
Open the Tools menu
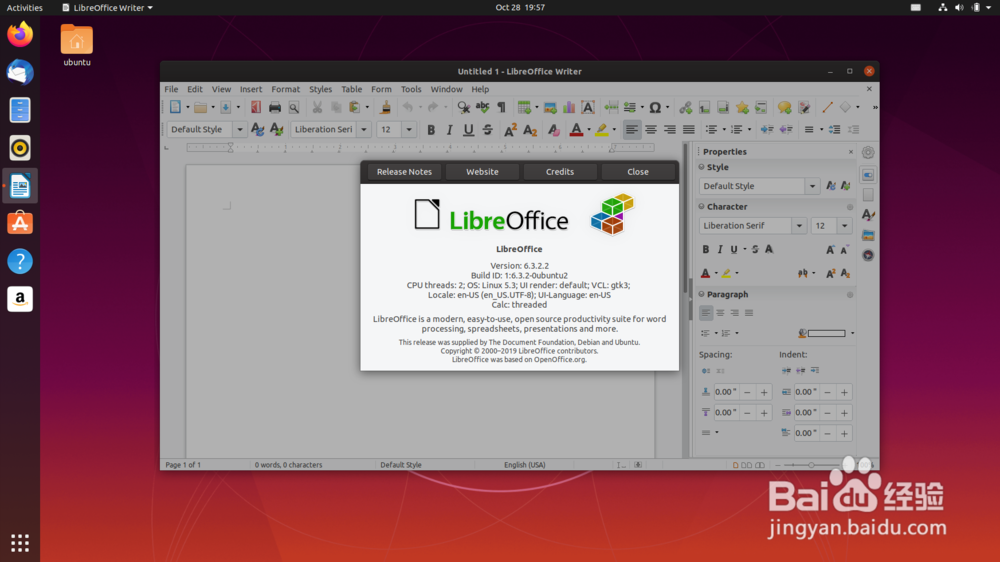coord(411,89)
